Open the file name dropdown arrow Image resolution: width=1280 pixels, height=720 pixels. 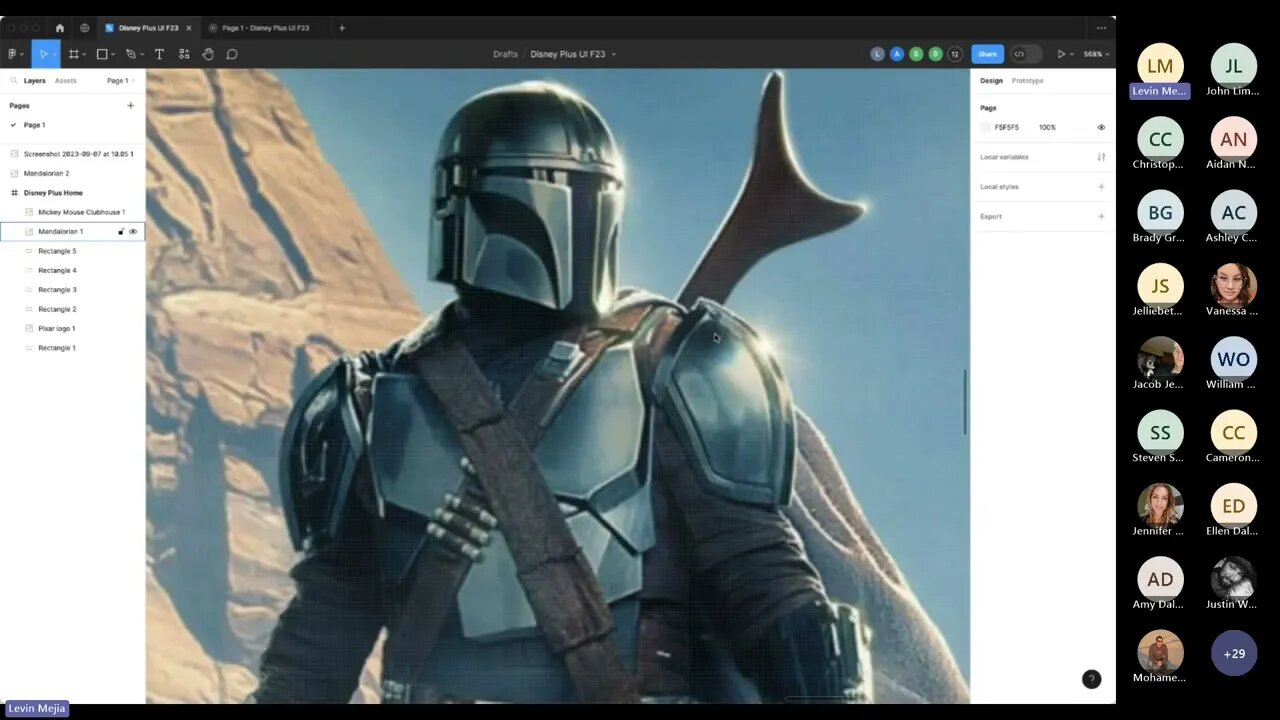click(x=613, y=54)
